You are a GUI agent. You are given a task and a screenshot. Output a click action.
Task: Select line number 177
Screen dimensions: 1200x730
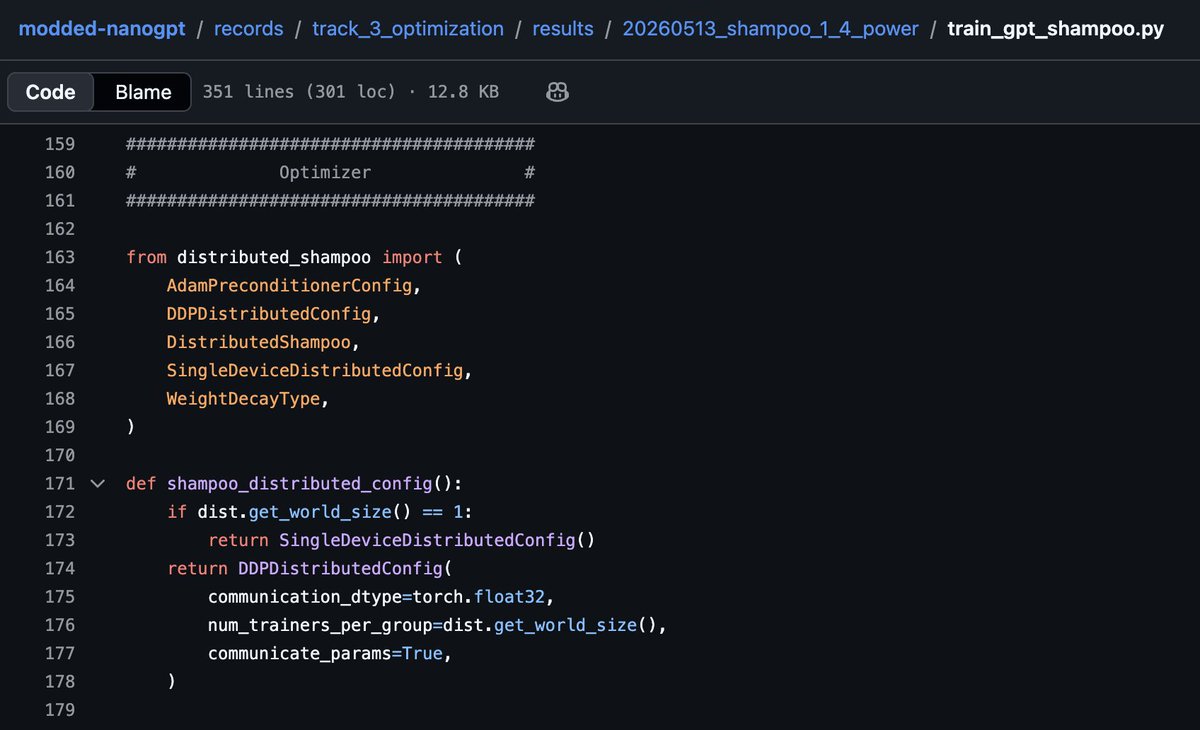tap(60, 653)
